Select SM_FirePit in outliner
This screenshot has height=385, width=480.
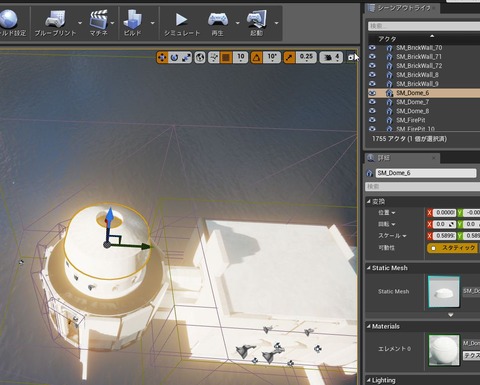[x=411, y=120]
